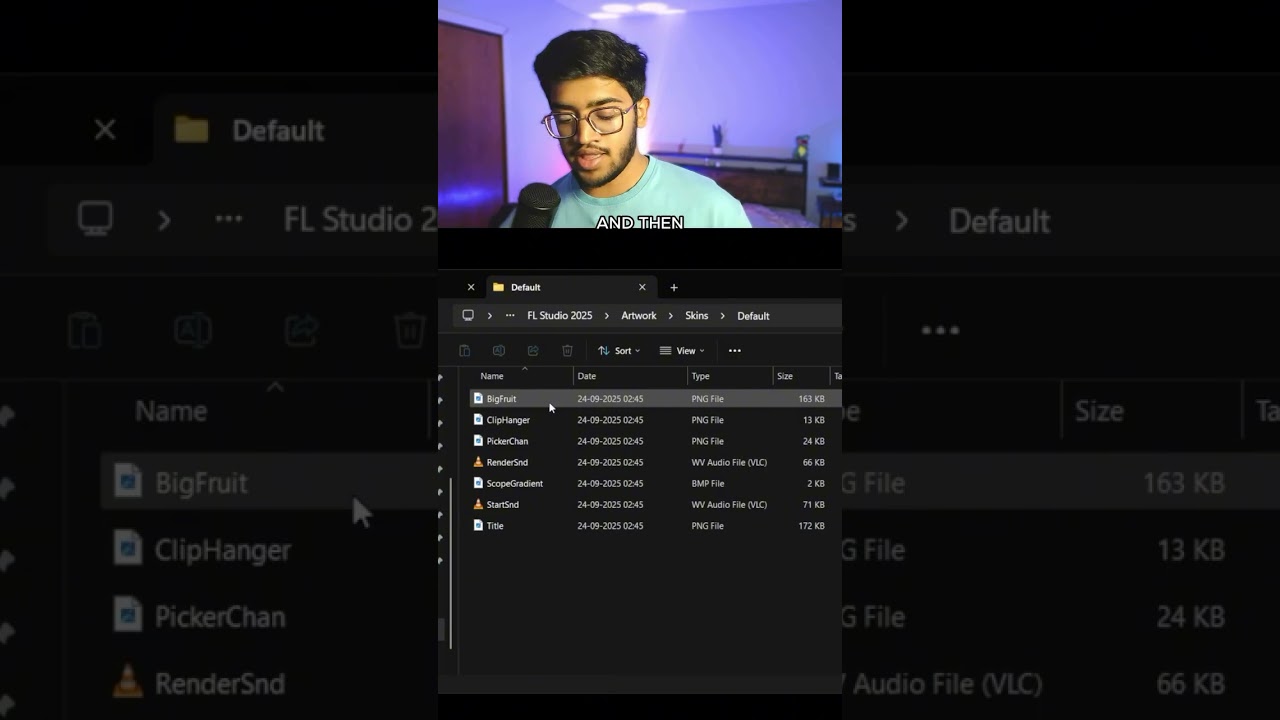
Task: Click the Paste clipboard icon in Explorer toolbar
Action: click(x=464, y=351)
